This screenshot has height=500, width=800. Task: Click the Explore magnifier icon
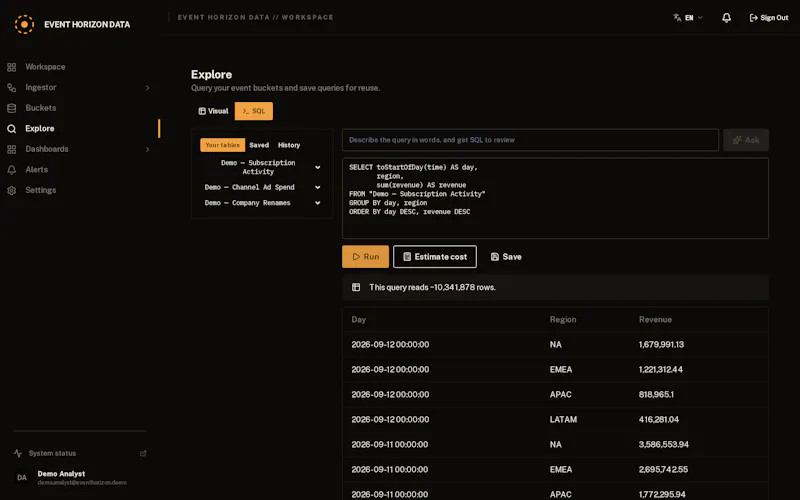pyautogui.click(x=12, y=129)
